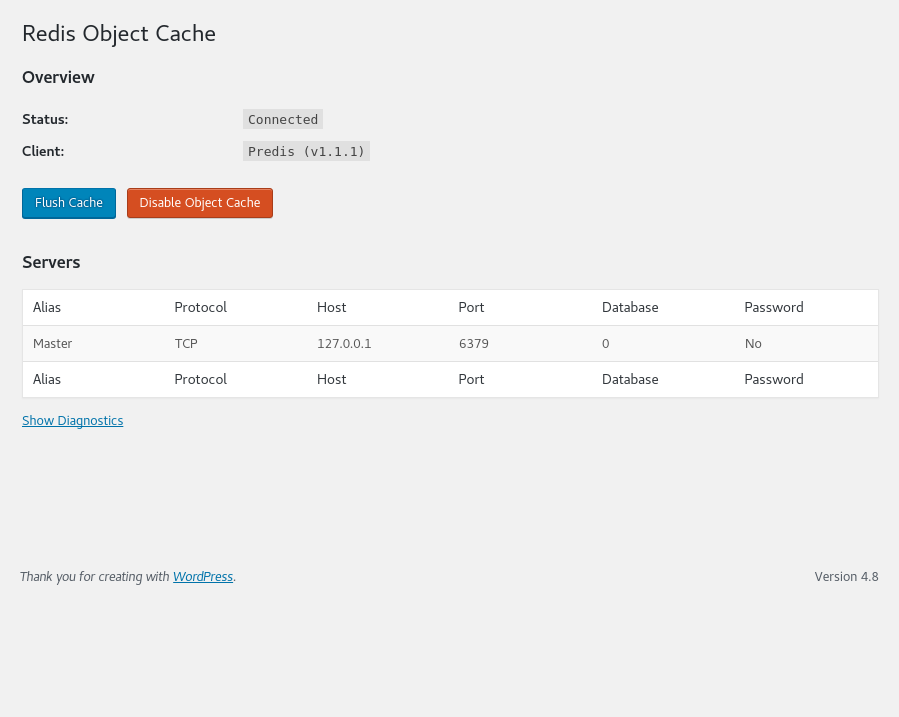Select the Connected status value
Viewport: 899px width, 717px height.
(x=283, y=119)
